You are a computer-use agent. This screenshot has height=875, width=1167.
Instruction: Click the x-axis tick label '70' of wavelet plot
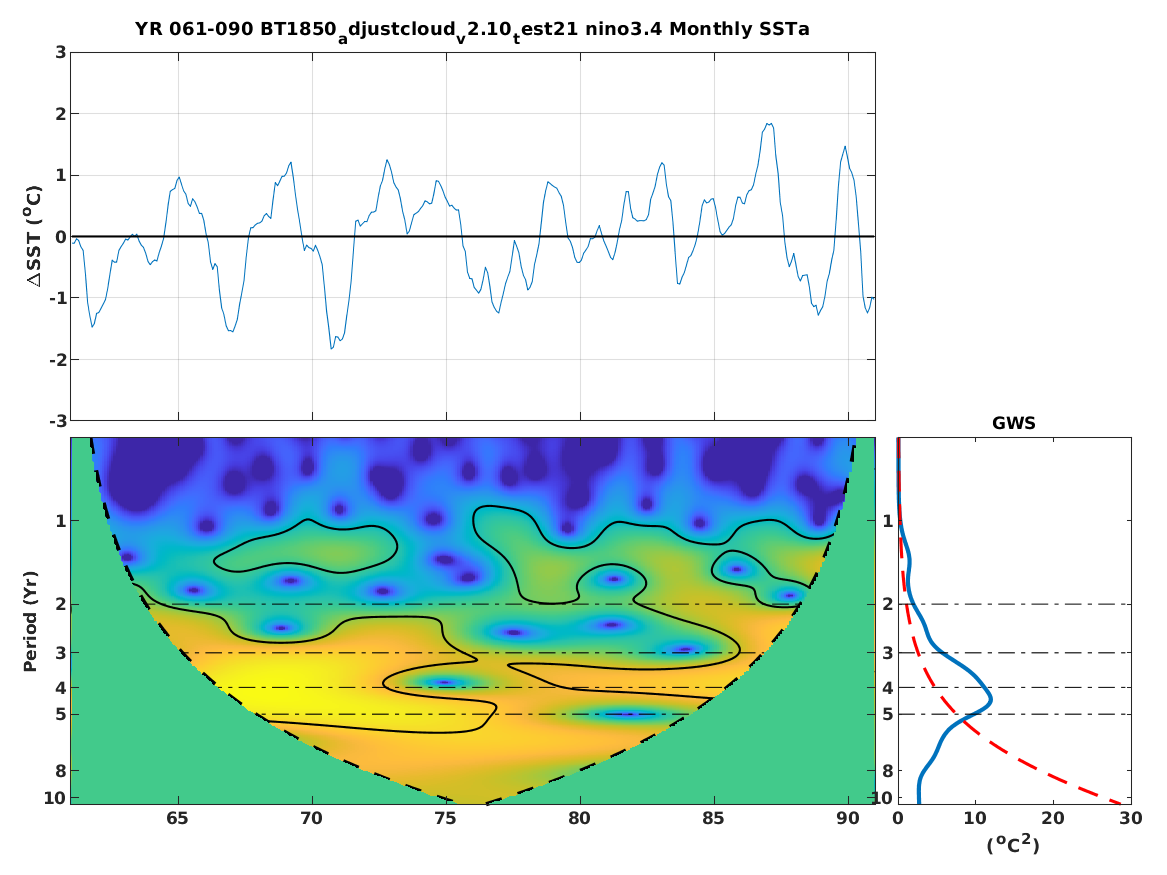tap(311, 818)
